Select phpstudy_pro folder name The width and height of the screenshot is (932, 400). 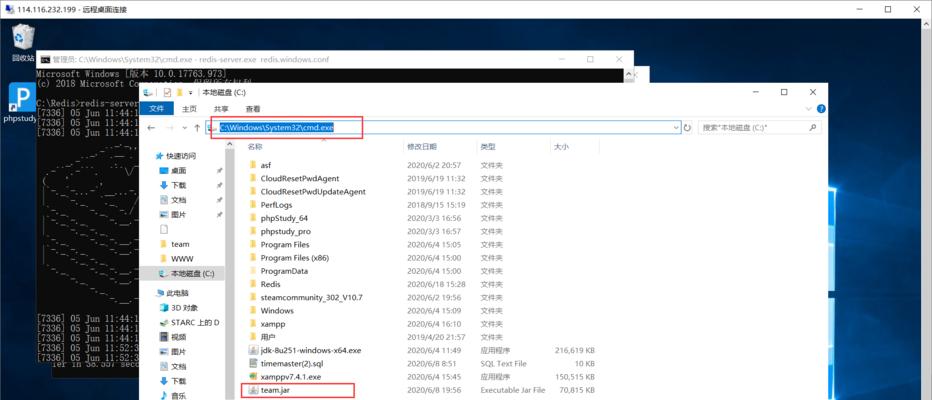[x=285, y=231]
